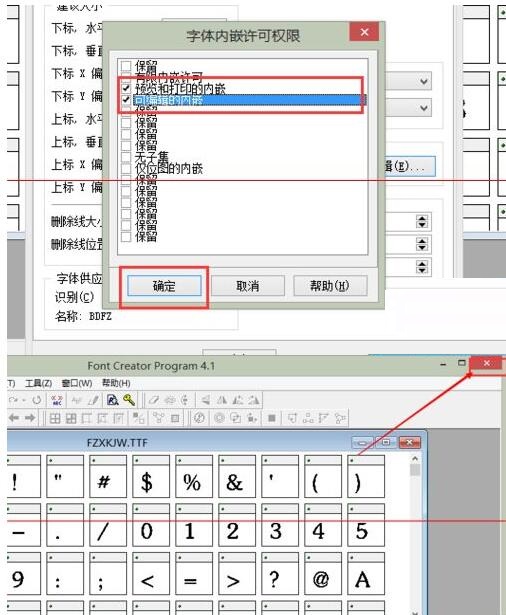The width and height of the screenshot is (506, 615).
Task: Click the mirror triangles icon
Action: pyautogui.click(x=222, y=400)
